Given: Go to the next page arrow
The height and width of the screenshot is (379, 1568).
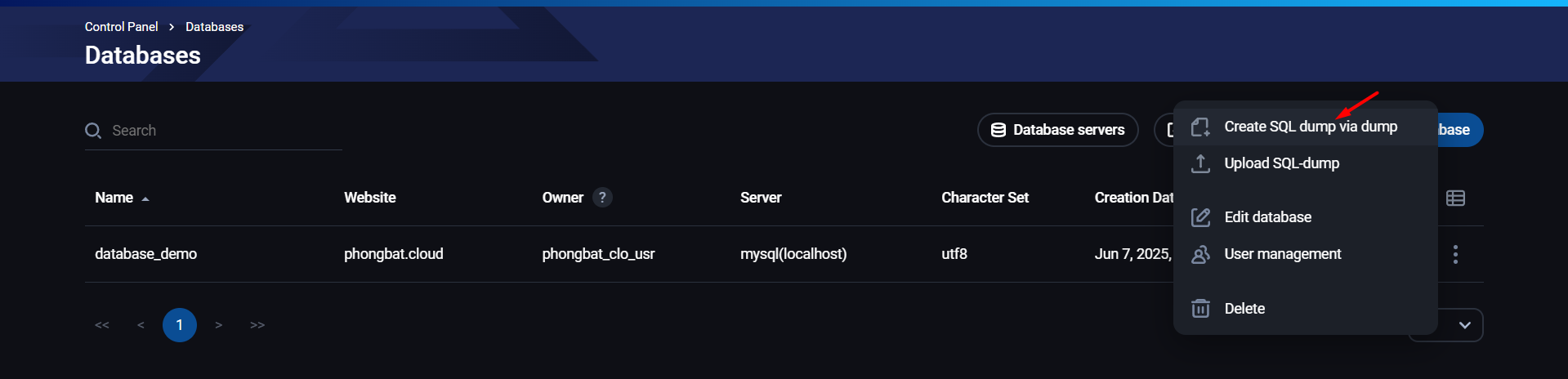Looking at the screenshot, I should pos(219,325).
